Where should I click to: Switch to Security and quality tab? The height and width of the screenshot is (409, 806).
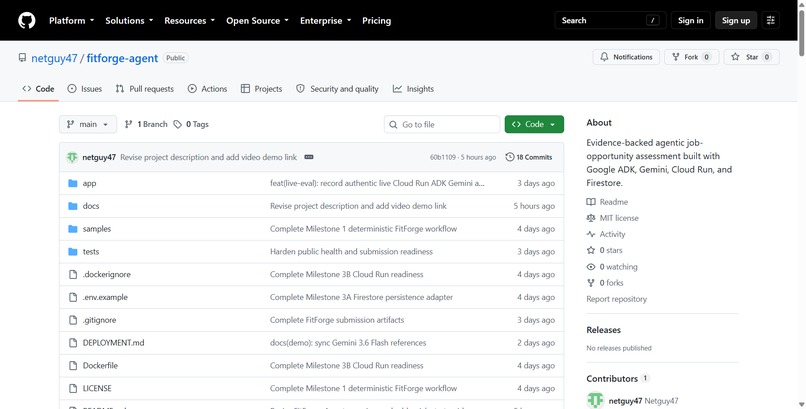[x=337, y=89]
